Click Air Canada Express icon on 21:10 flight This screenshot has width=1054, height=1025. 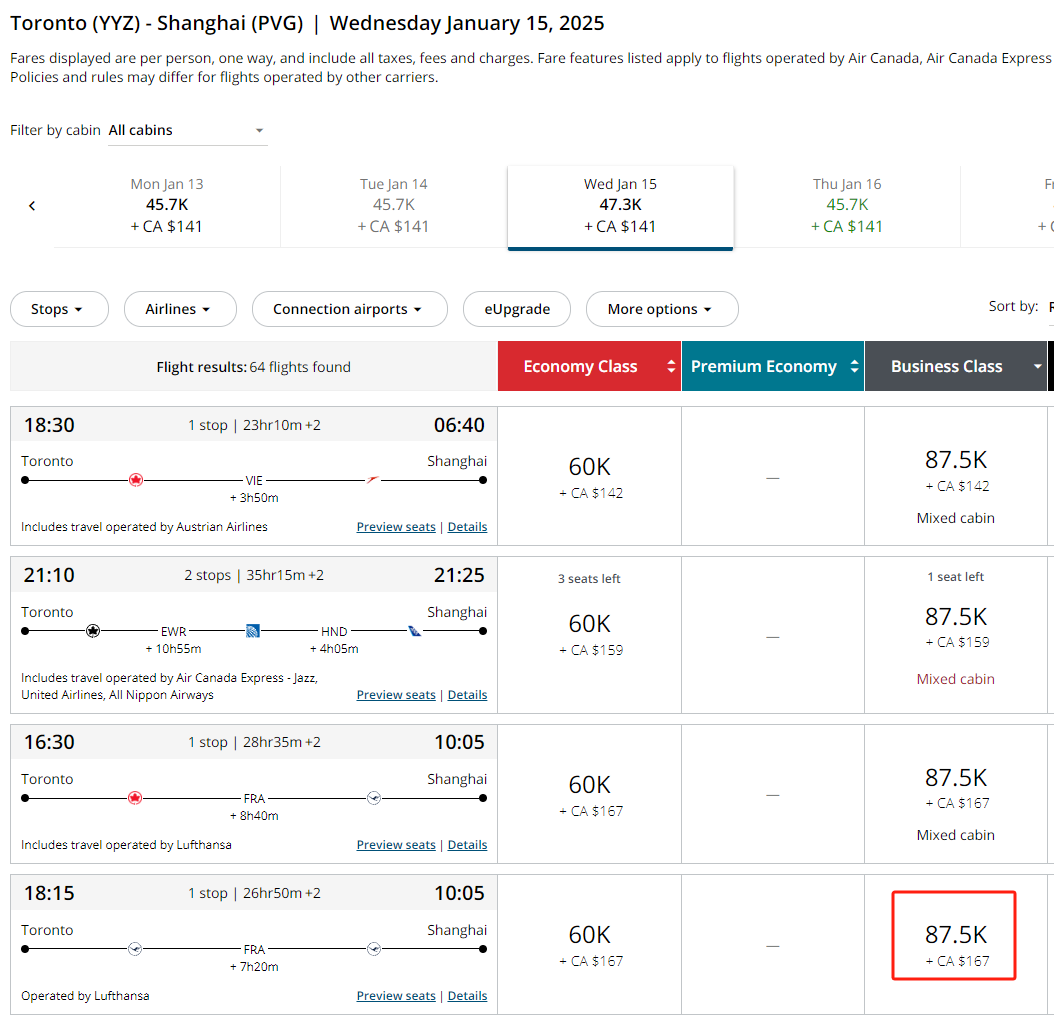pos(93,631)
